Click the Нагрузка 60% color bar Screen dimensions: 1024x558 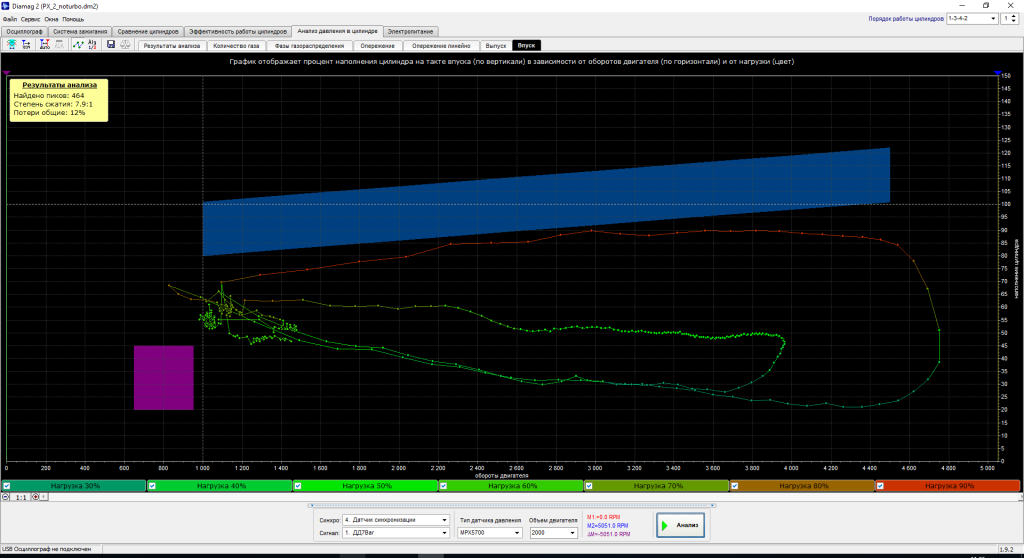[511, 486]
